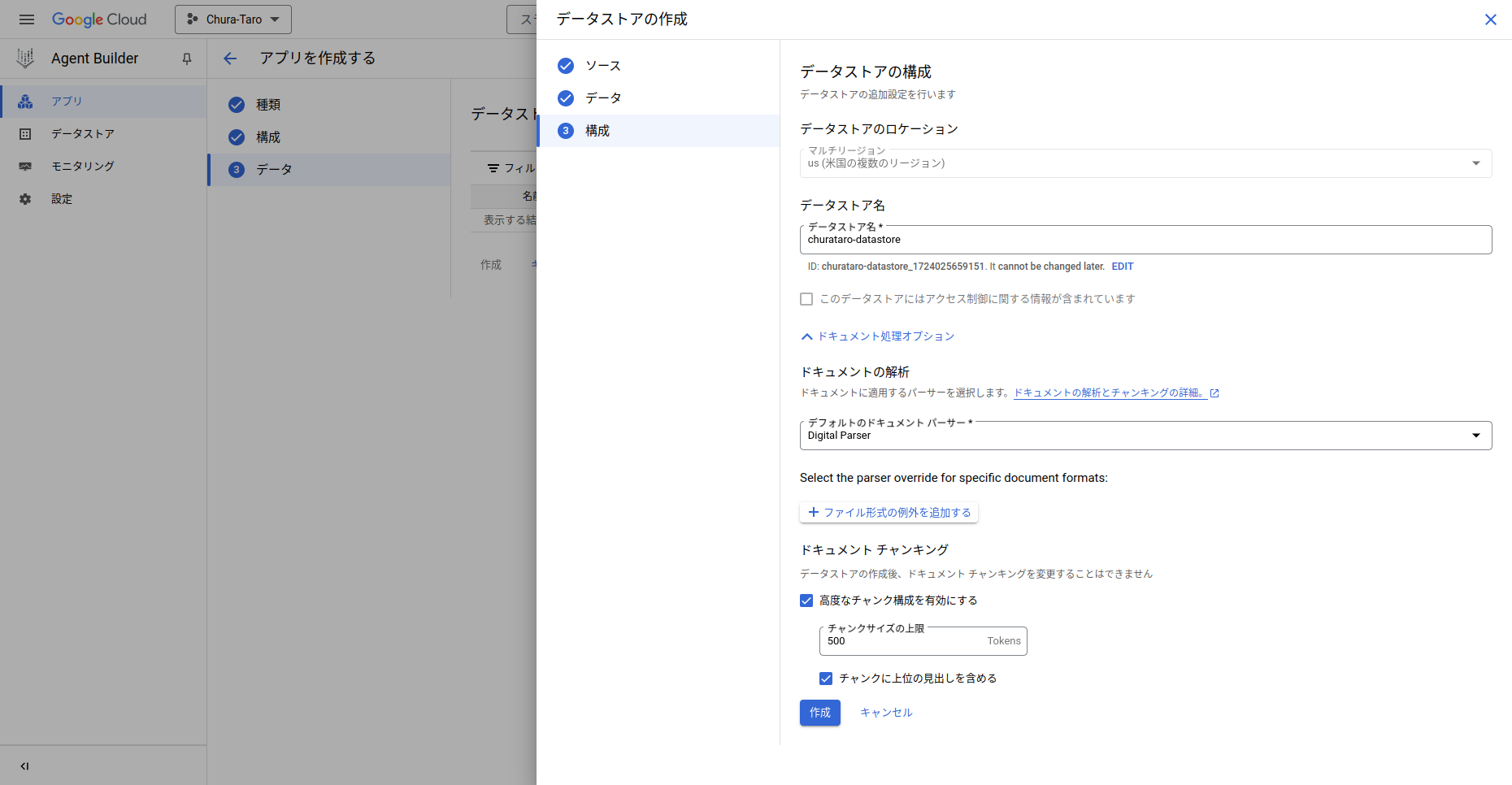Screen dimensions: 1512x785
Task: Go back with the arrow icon
Action: tap(230, 59)
